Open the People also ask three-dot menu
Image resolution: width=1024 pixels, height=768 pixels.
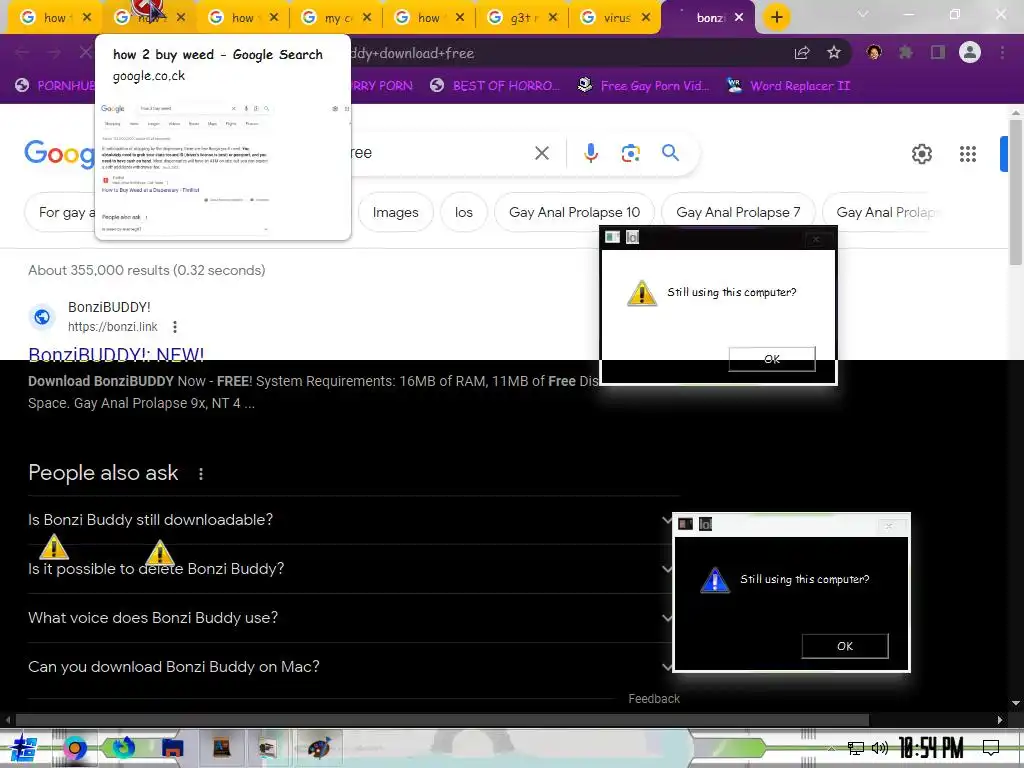point(200,474)
